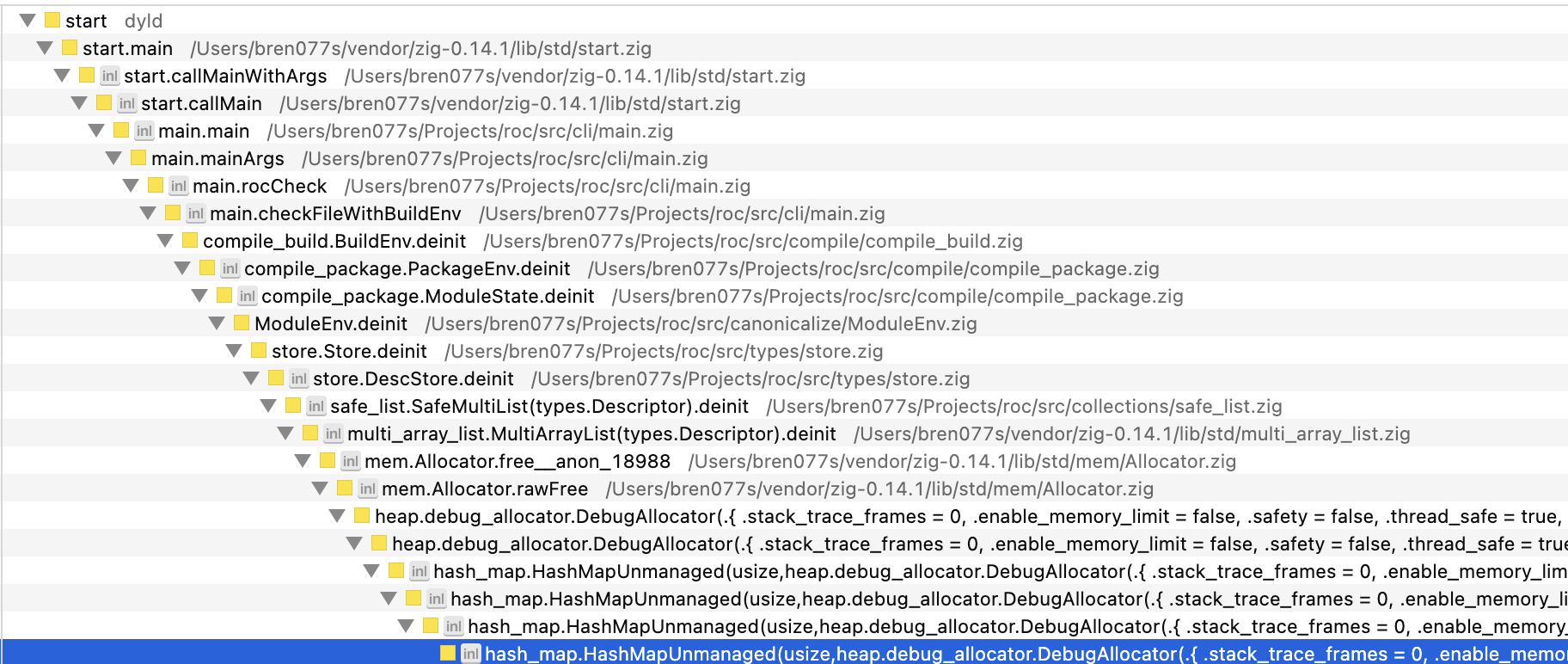Collapse the compile_package.PackageEnv.deinit node
This screenshot has height=664, width=1568.
(x=182, y=268)
